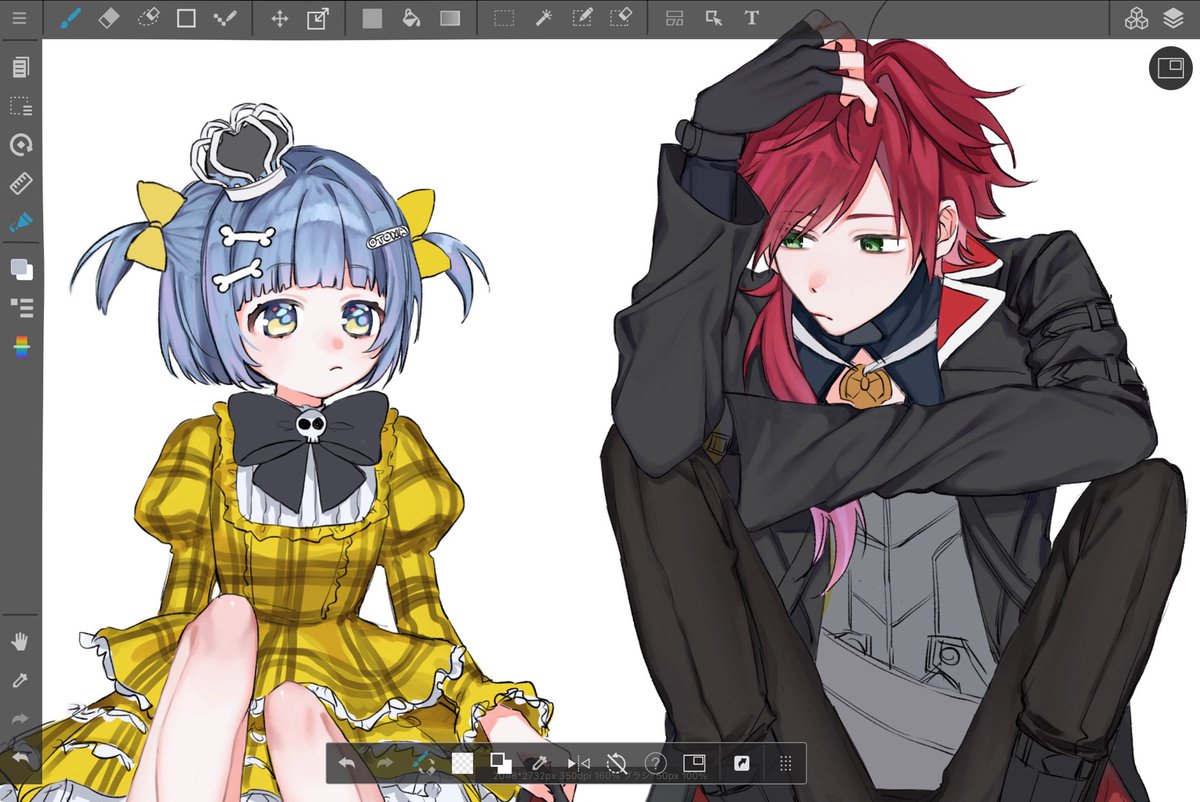Toggle the floating reference window button
The image size is (1200, 802).
coord(1170,67)
